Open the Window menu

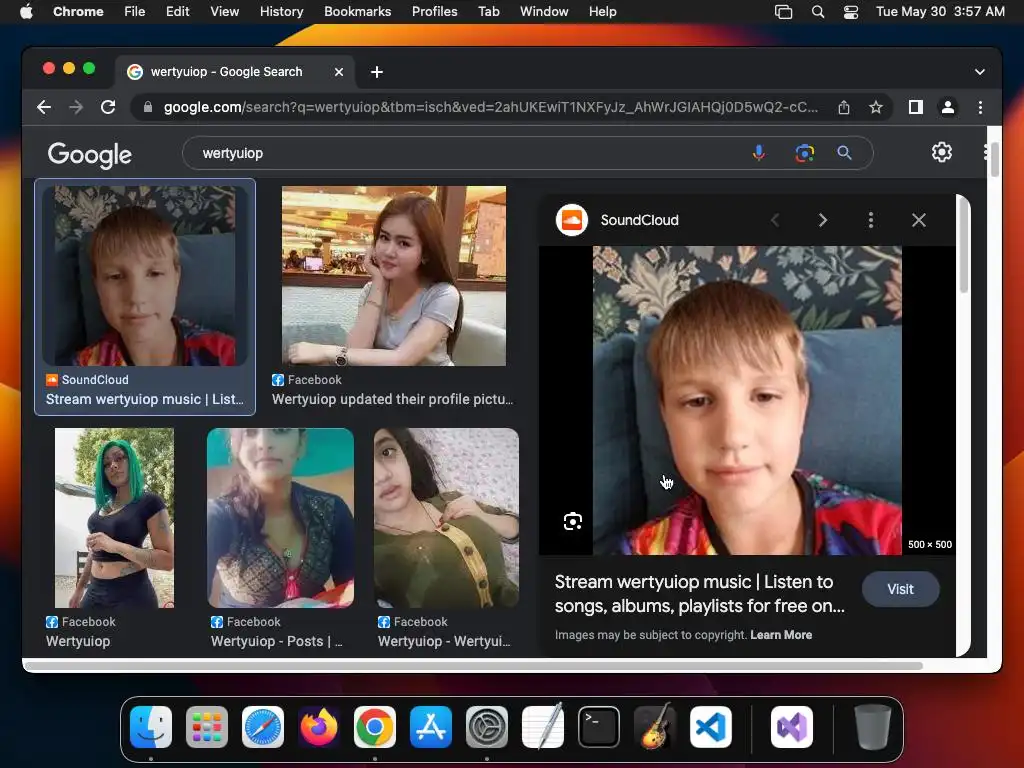coord(544,12)
